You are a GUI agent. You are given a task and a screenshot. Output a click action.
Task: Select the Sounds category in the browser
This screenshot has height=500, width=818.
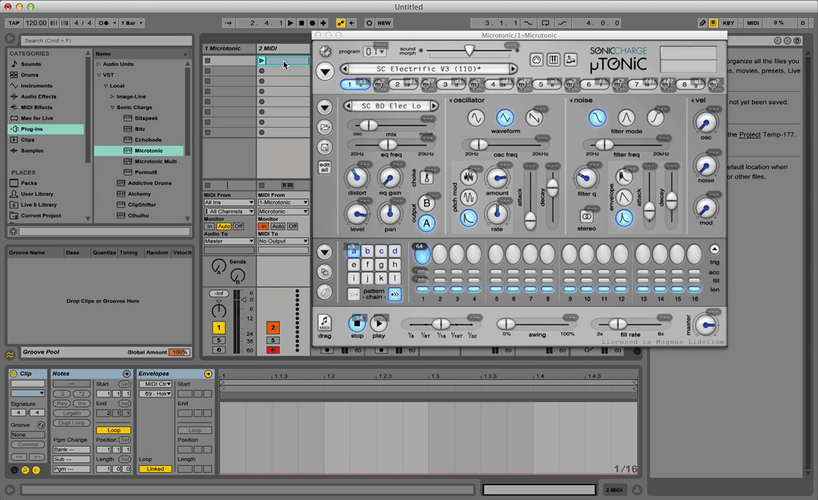coord(31,64)
